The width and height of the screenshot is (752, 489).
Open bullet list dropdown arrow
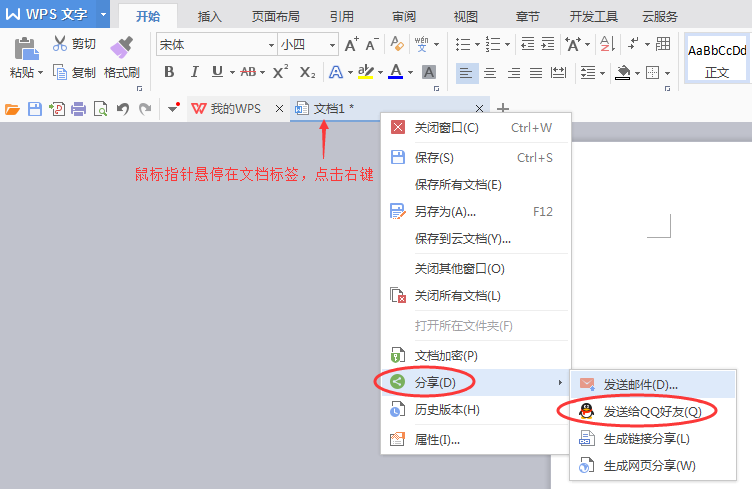[477, 45]
